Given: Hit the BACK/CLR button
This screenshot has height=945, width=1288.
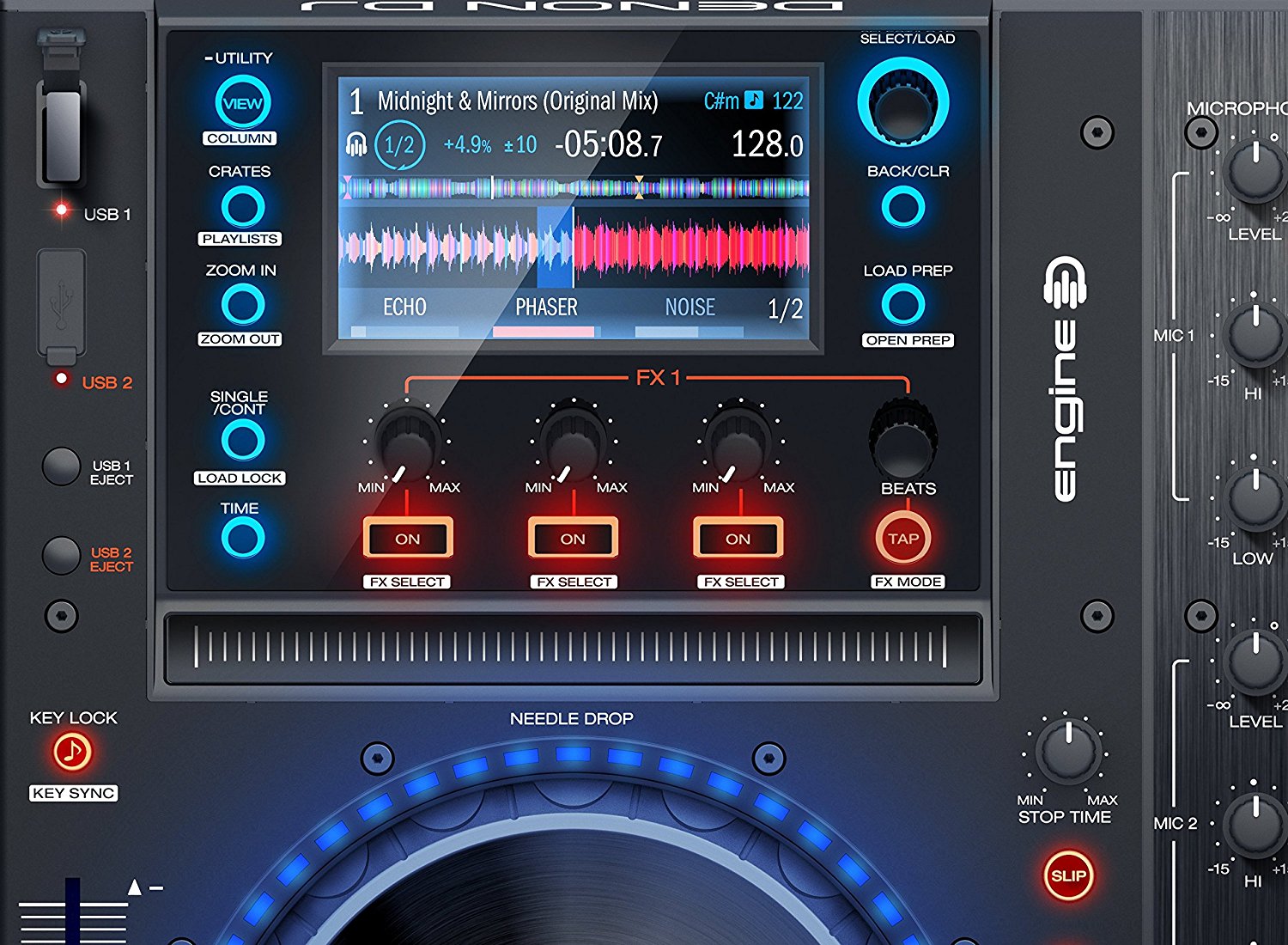Looking at the screenshot, I should (903, 207).
